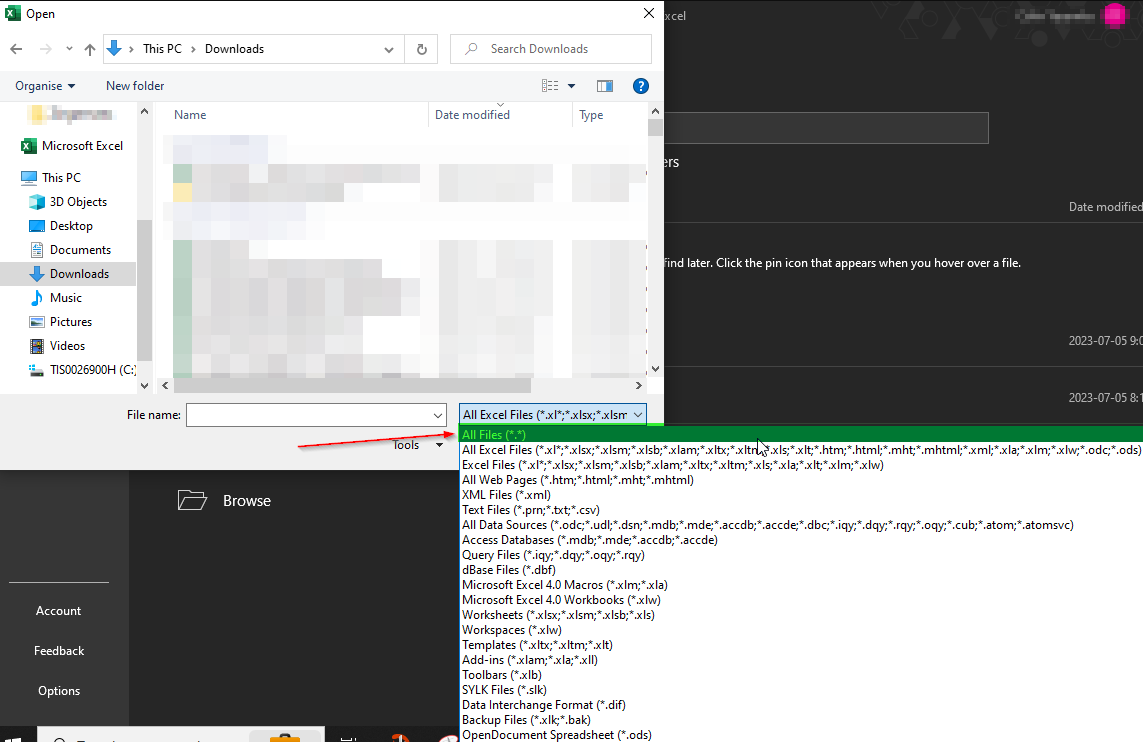The height and width of the screenshot is (742, 1143).
Task: Sort files by Name column header
Action: [x=190, y=115]
